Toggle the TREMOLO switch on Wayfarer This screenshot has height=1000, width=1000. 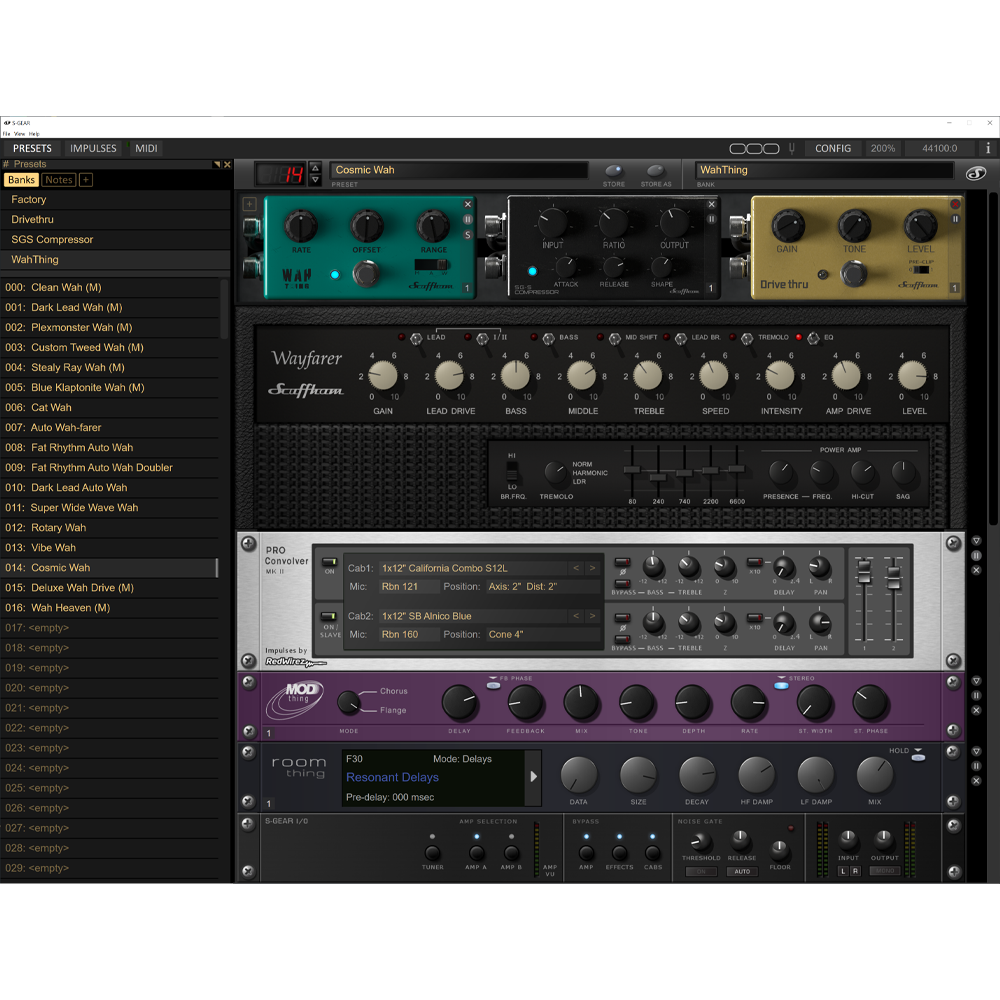747,338
